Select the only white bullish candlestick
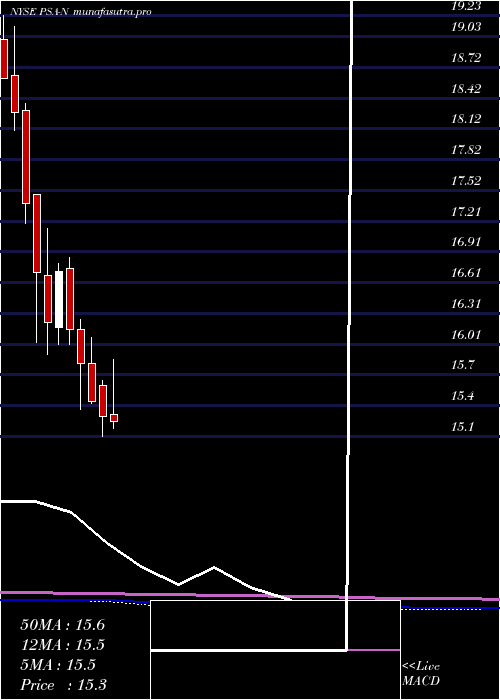 pyautogui.click(x=59, y=300)
